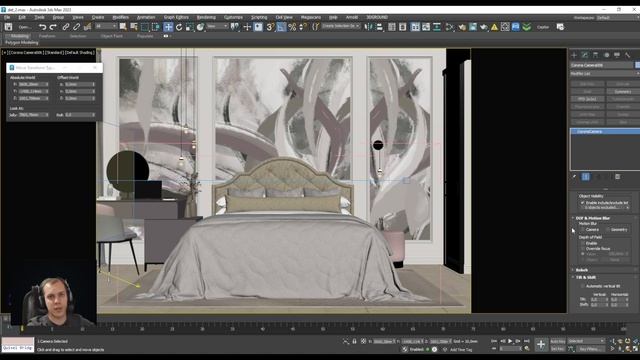Open the Edit menu
This screenshot has width=640, height=360.
click(x=22, y=17)
